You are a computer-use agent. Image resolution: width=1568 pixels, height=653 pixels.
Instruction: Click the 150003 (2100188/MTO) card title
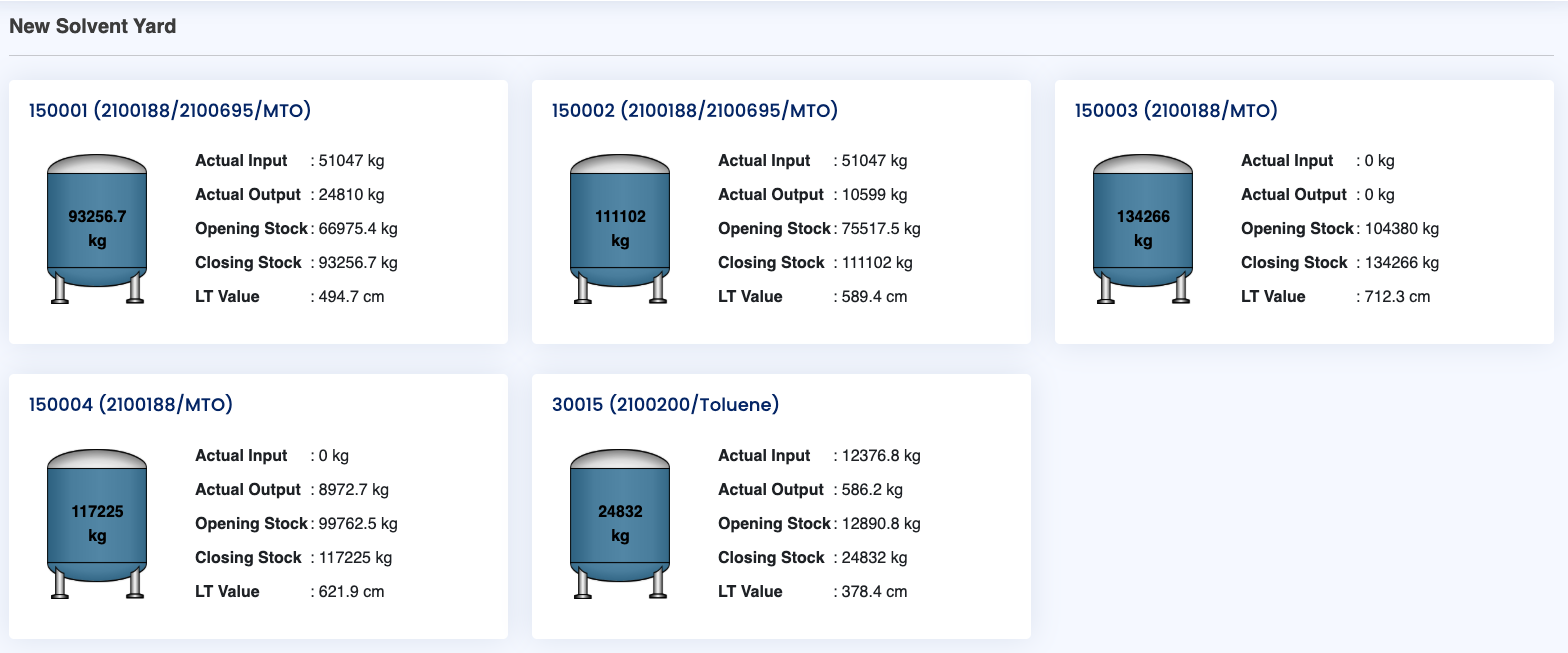point(1176,110)
